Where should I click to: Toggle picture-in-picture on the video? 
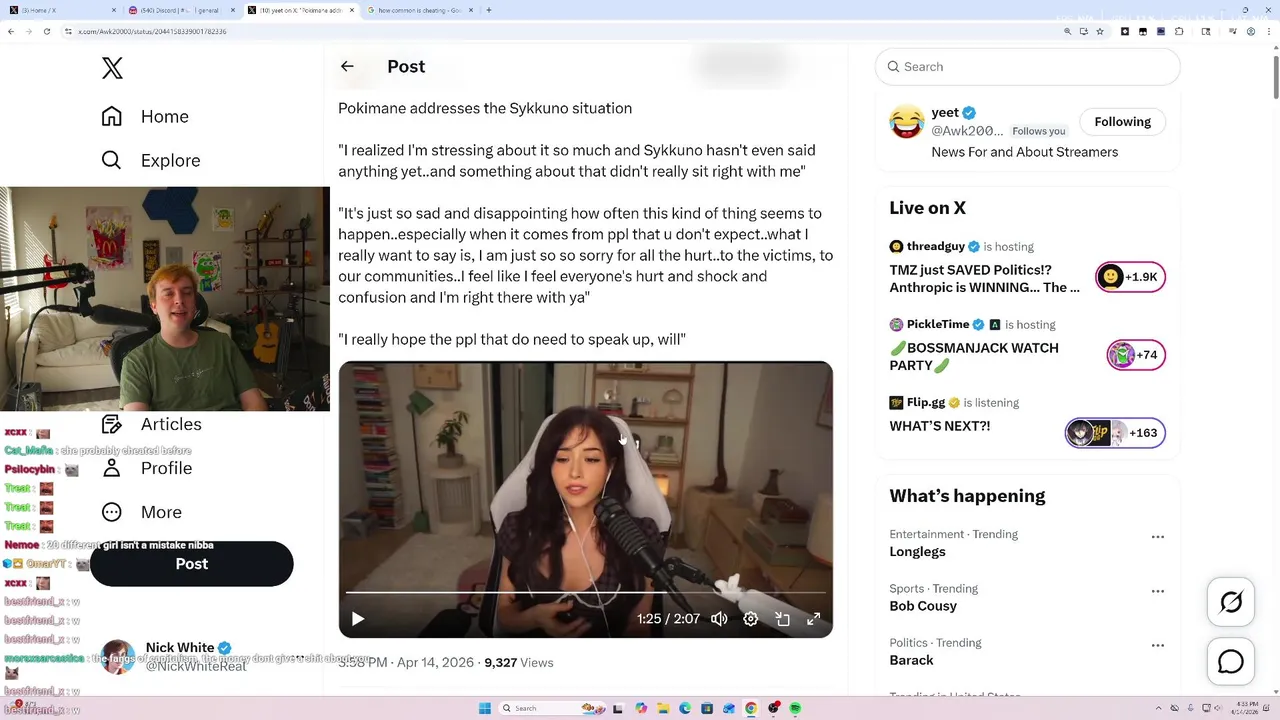click(783, 619)
